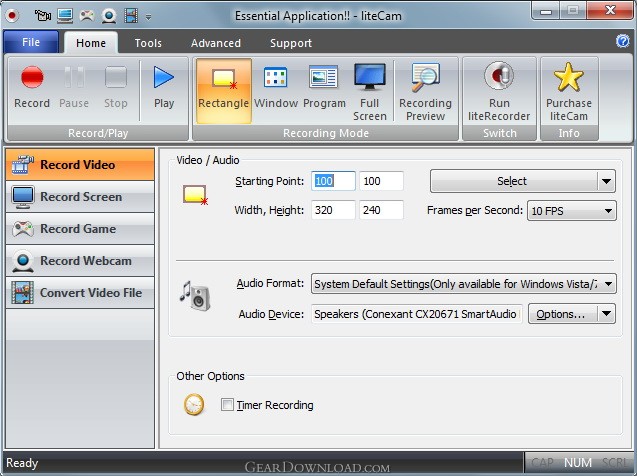637x476 pixels.
Task: Click Purchase liteCam star icon
Action: pos(568,77)
